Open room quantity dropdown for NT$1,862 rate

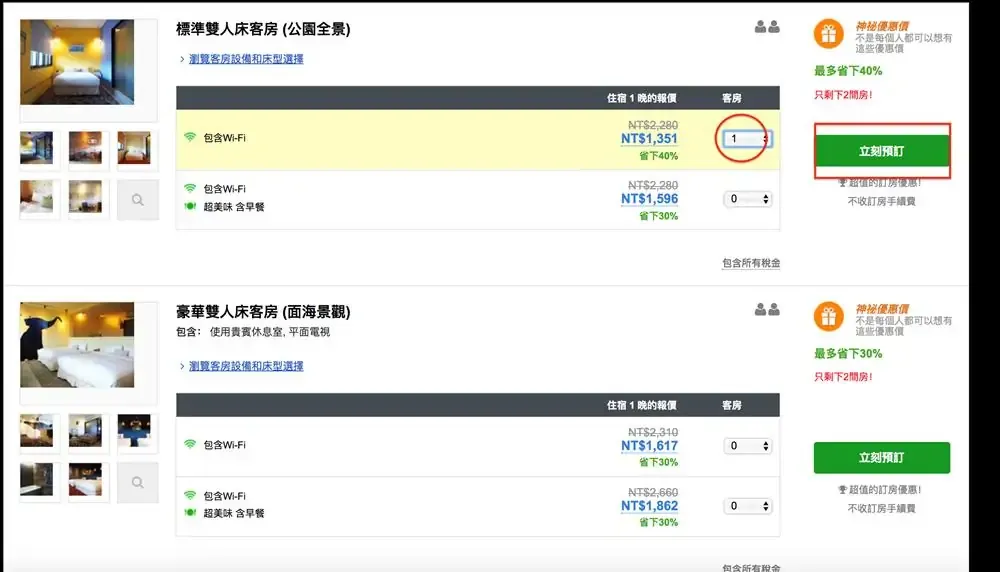749,506
